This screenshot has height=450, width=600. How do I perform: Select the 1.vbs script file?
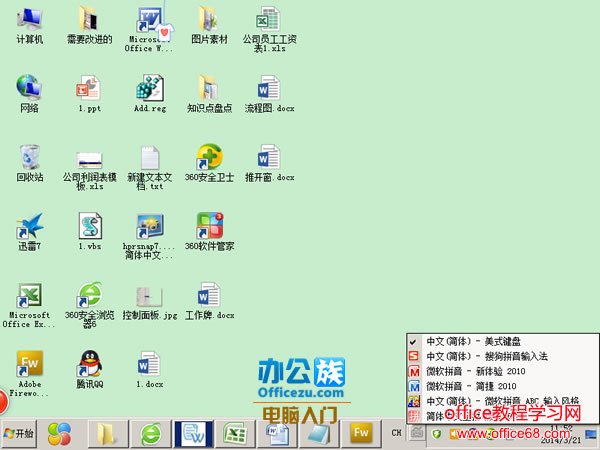(90, 232)
